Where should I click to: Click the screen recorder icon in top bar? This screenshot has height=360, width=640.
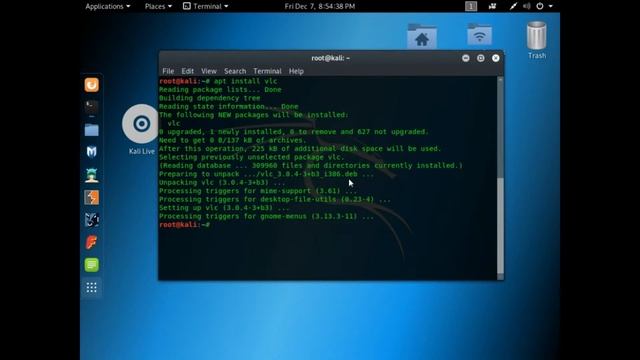[x=492, y=6]
